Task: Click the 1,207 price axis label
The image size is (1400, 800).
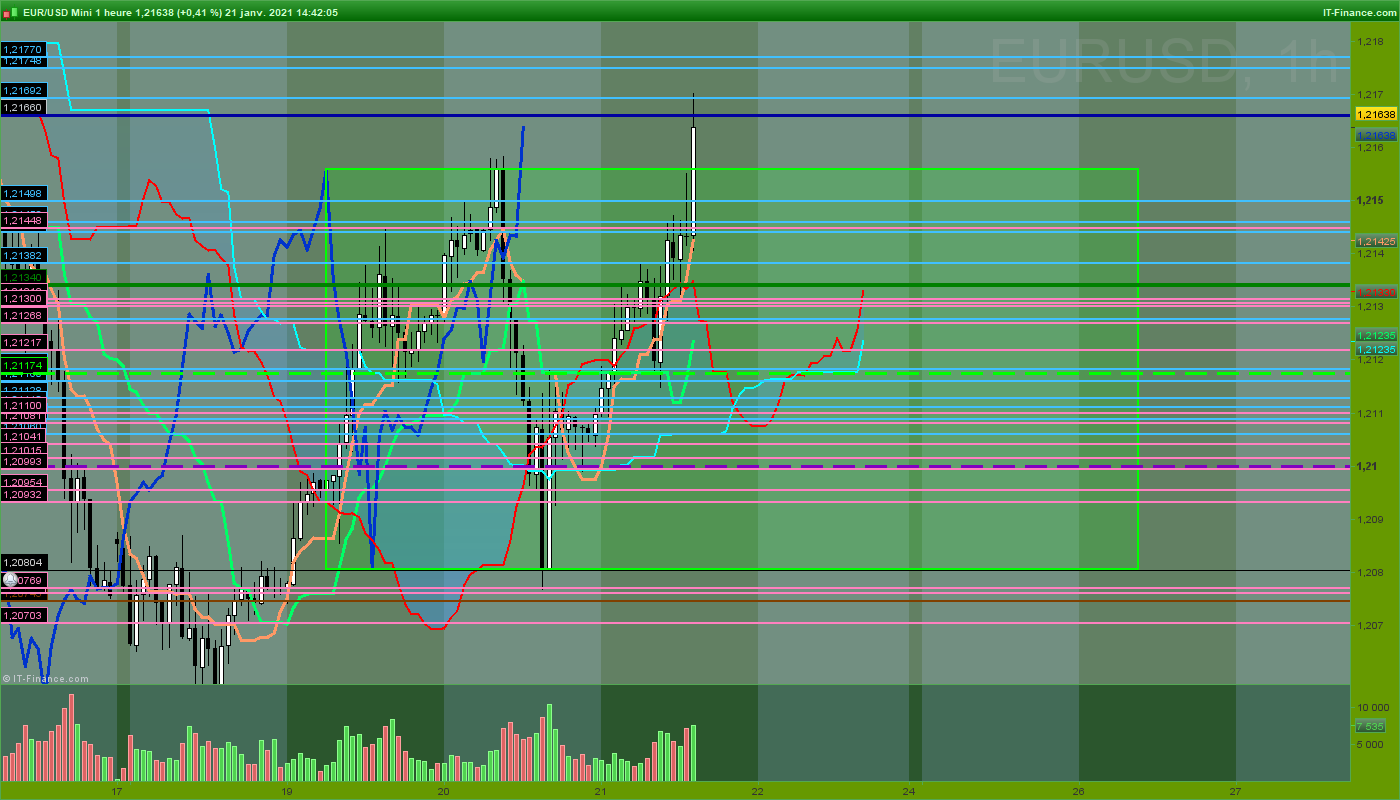Action: [1369, 624]
